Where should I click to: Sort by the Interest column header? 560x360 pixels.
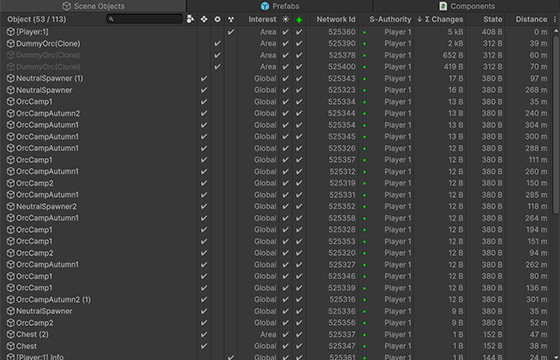262,19
